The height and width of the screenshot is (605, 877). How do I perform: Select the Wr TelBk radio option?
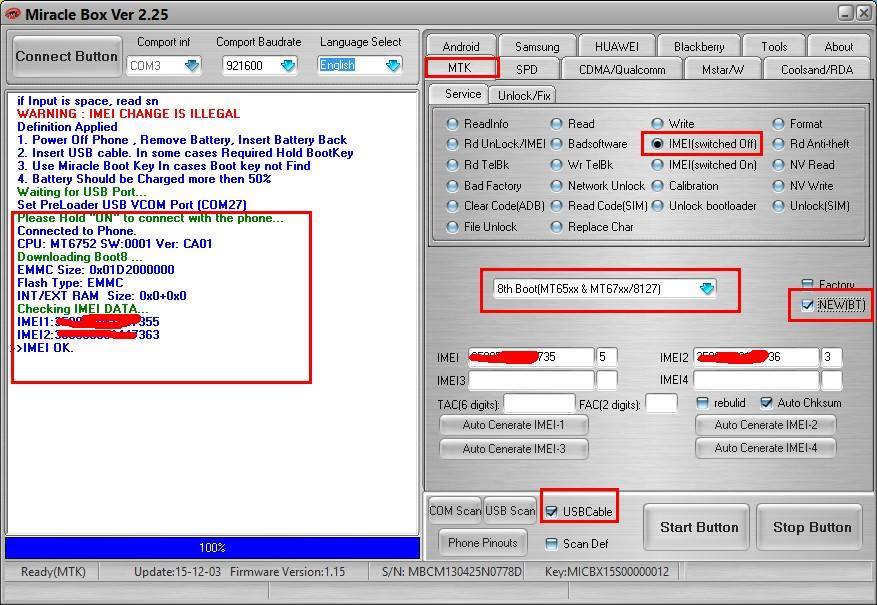582,165
